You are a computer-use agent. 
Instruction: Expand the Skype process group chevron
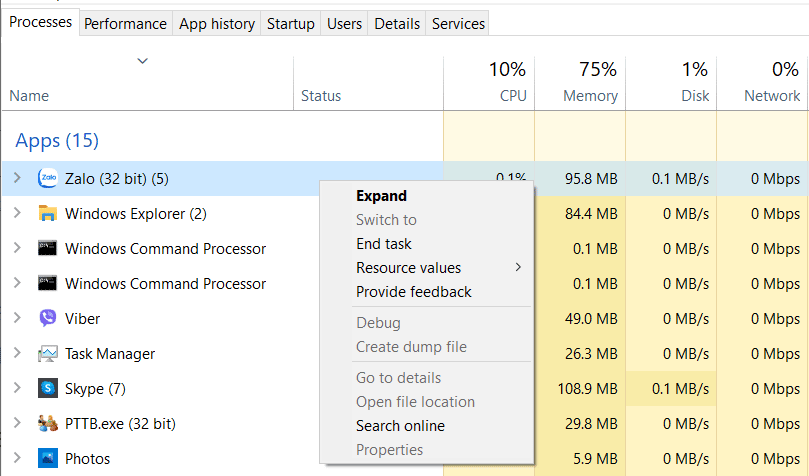pyautogui.click(x=16, y=389)
